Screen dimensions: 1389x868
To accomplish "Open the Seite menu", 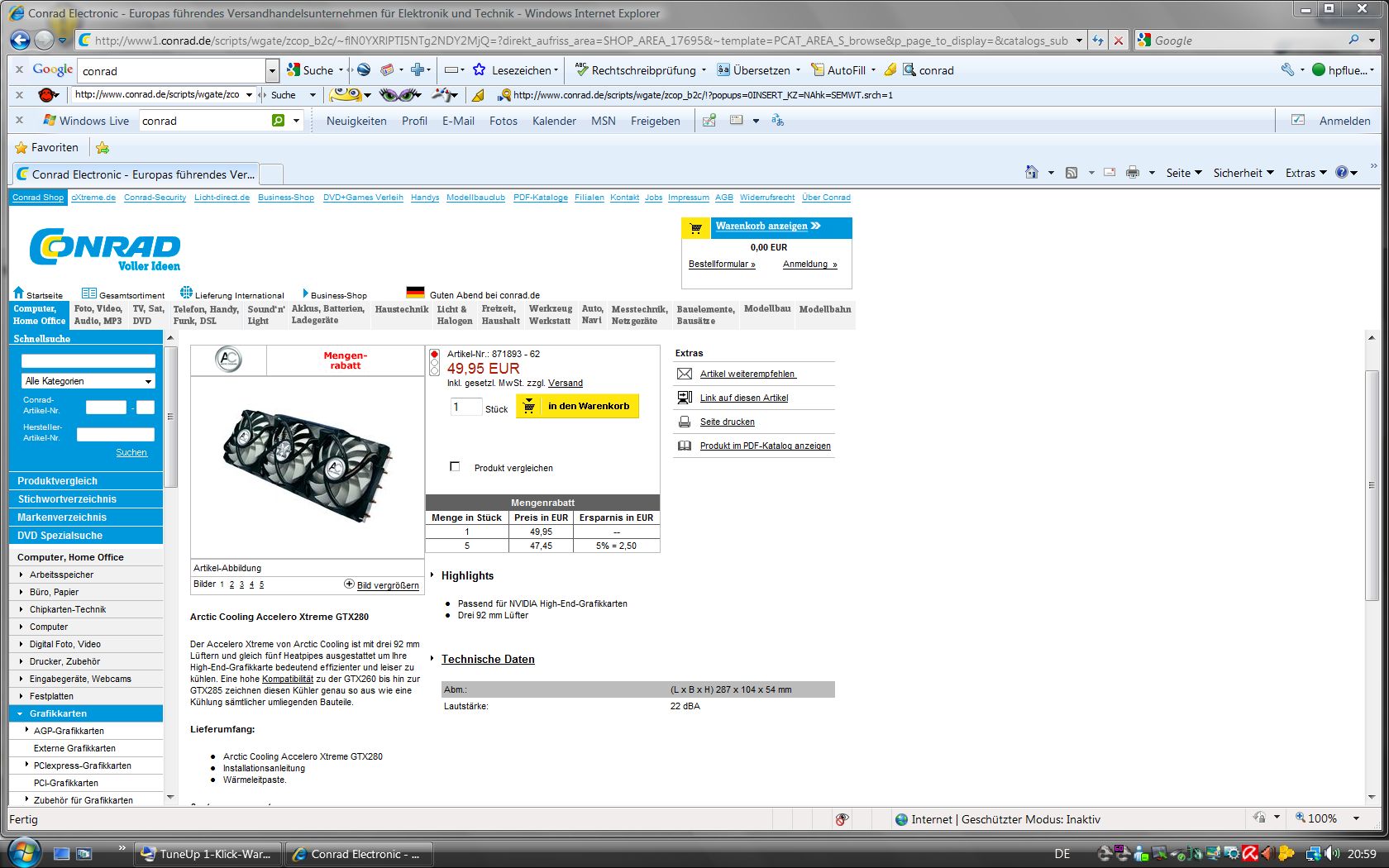I will pos(1184,173).
